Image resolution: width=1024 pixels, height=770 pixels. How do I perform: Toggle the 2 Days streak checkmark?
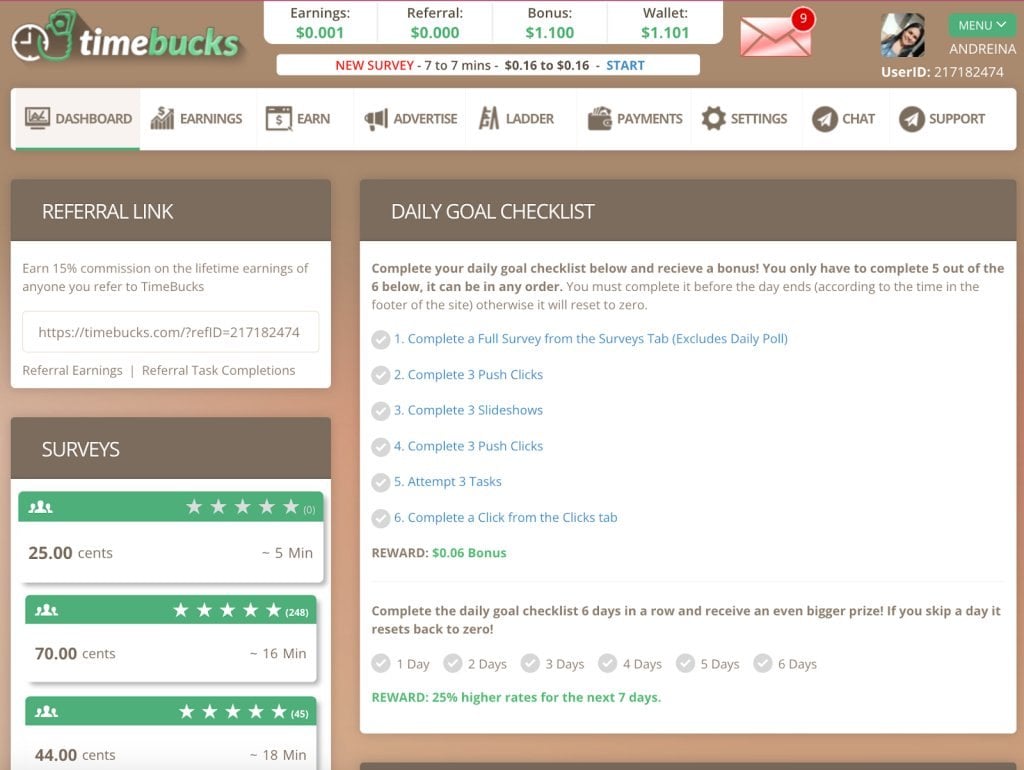pos(453,663)
